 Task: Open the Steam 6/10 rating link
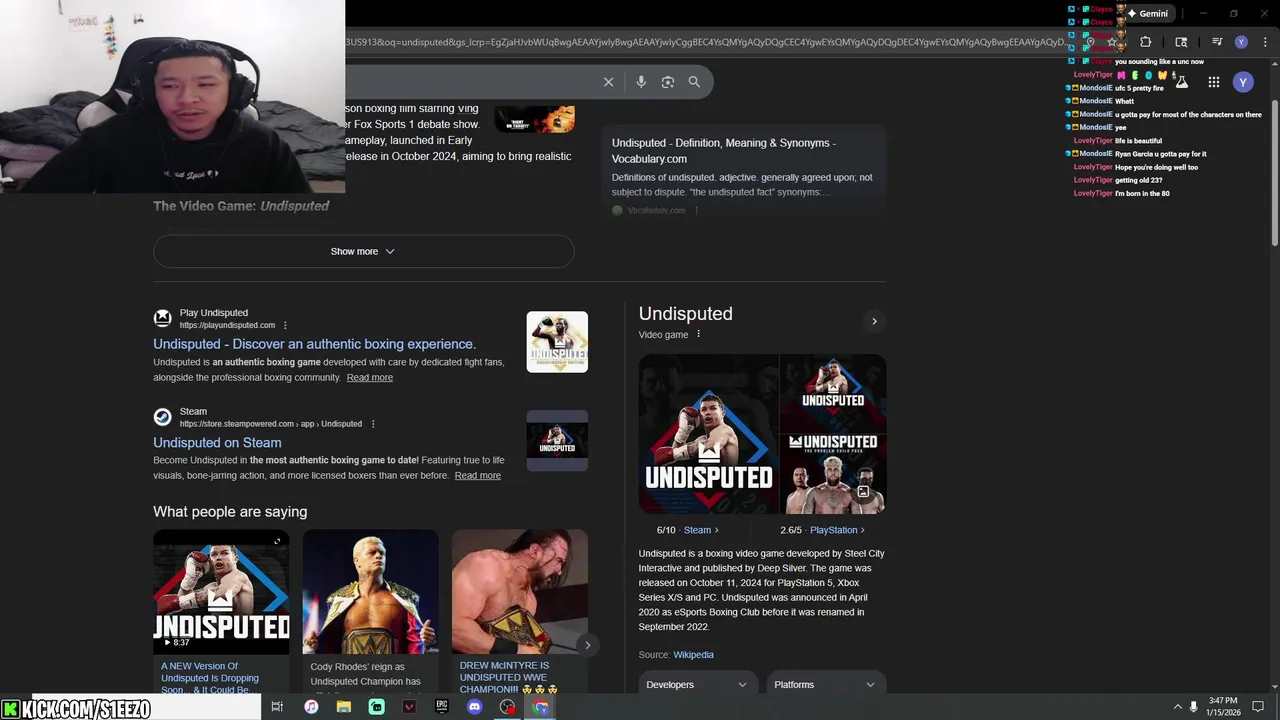[x=687, y=530]
